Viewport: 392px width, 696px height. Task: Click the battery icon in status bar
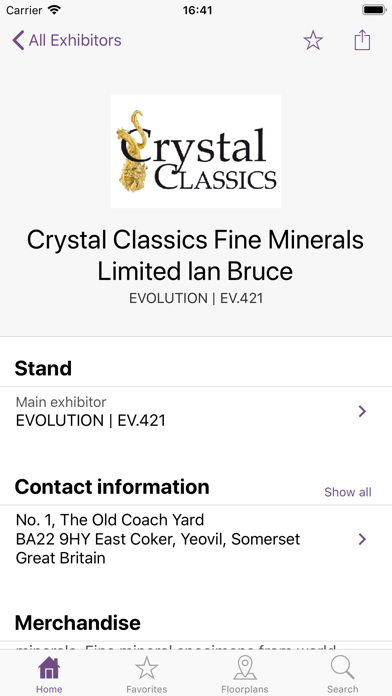(x=374, y=10)
